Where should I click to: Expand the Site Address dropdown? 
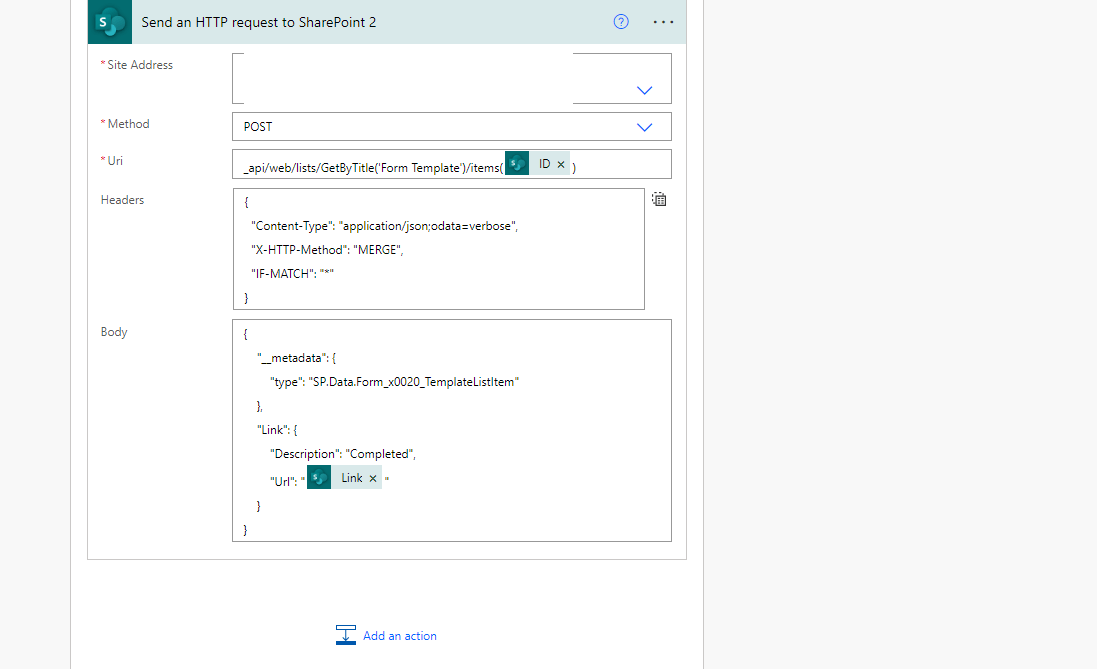point(644,90)
